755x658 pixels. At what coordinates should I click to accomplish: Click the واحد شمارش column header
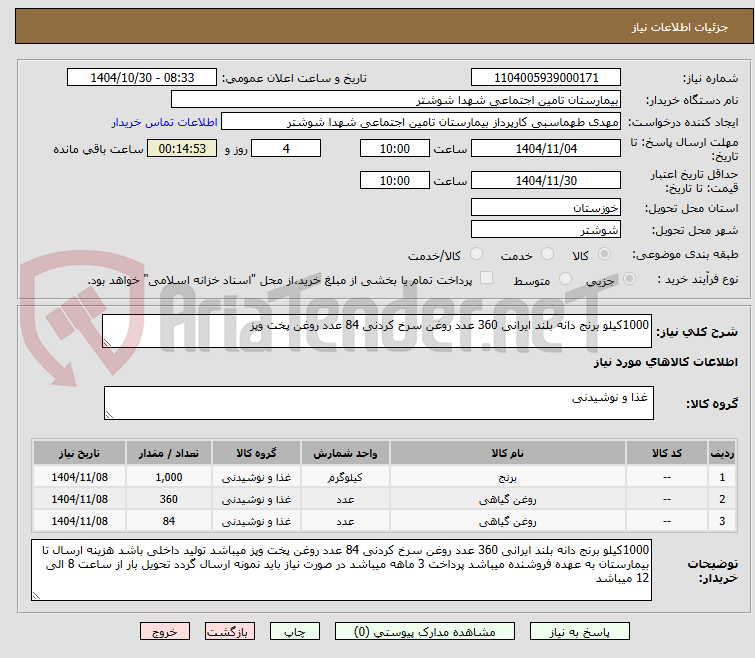(x=345, y=453)
